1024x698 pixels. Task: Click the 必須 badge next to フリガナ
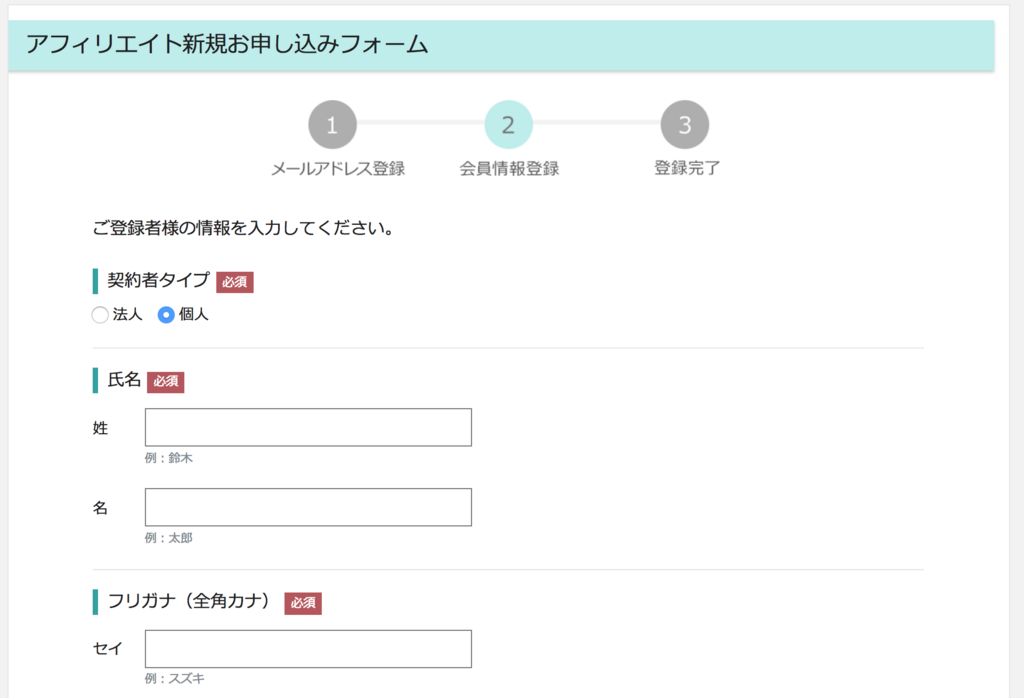coord(303,603)
